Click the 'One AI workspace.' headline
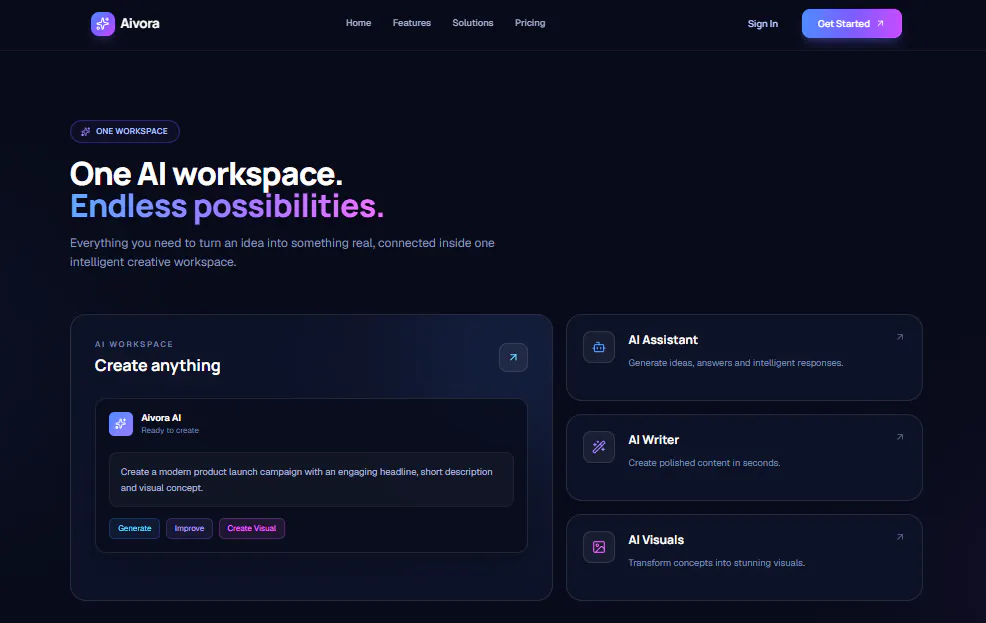The image size is (986, 623). click(206, 174)
